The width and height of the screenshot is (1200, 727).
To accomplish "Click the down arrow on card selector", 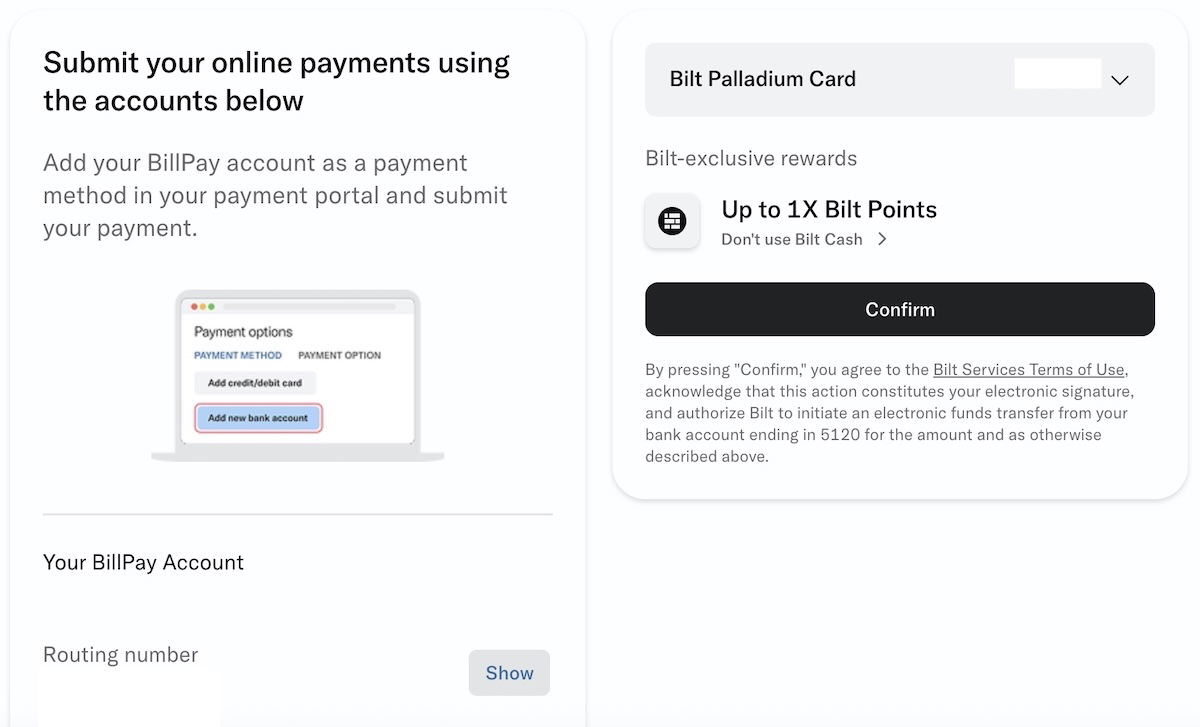I will click(1120, 80).
